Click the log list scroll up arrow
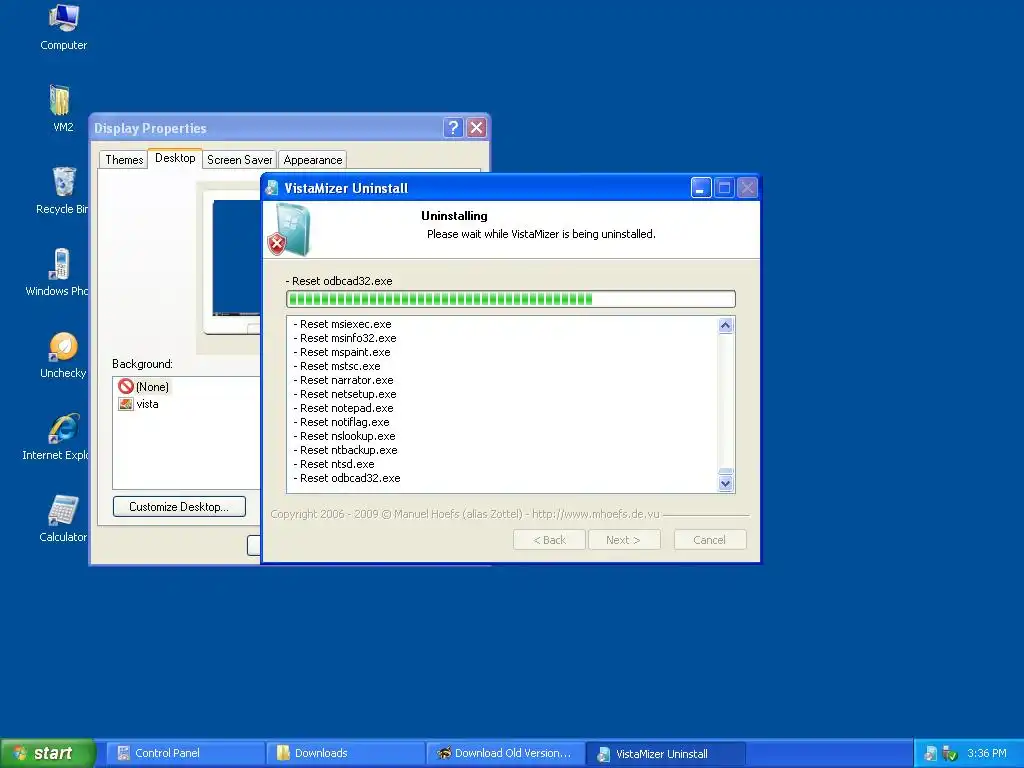The height and width of the screenshot is (768, 1024). click(726, 325)
